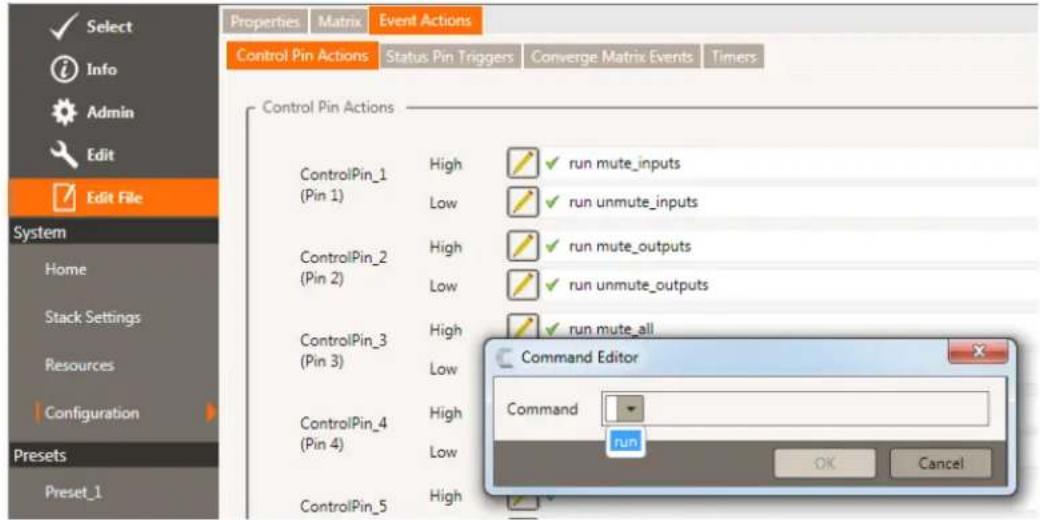This screenshot has height=520, width=1040.
Task: Click the Edit File document icon
Action: [x=64, y=198]
